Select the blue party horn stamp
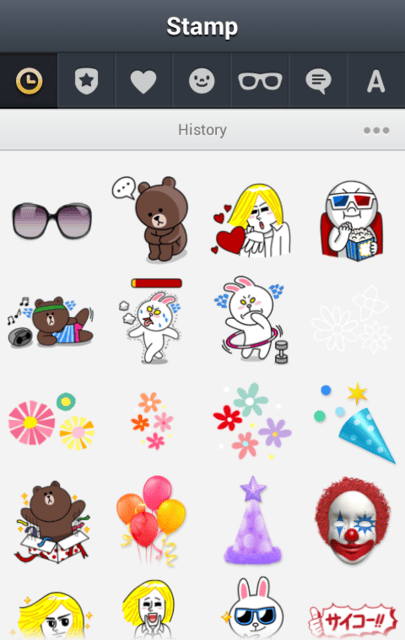This screenshot has height=640, width=405. coord(354,423)
